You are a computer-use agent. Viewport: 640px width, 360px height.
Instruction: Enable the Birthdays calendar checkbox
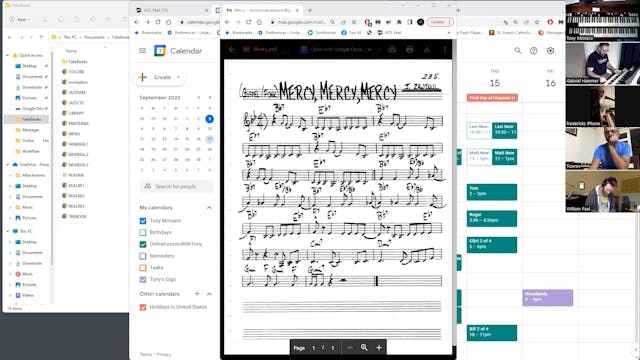click(x=143, y=232)
